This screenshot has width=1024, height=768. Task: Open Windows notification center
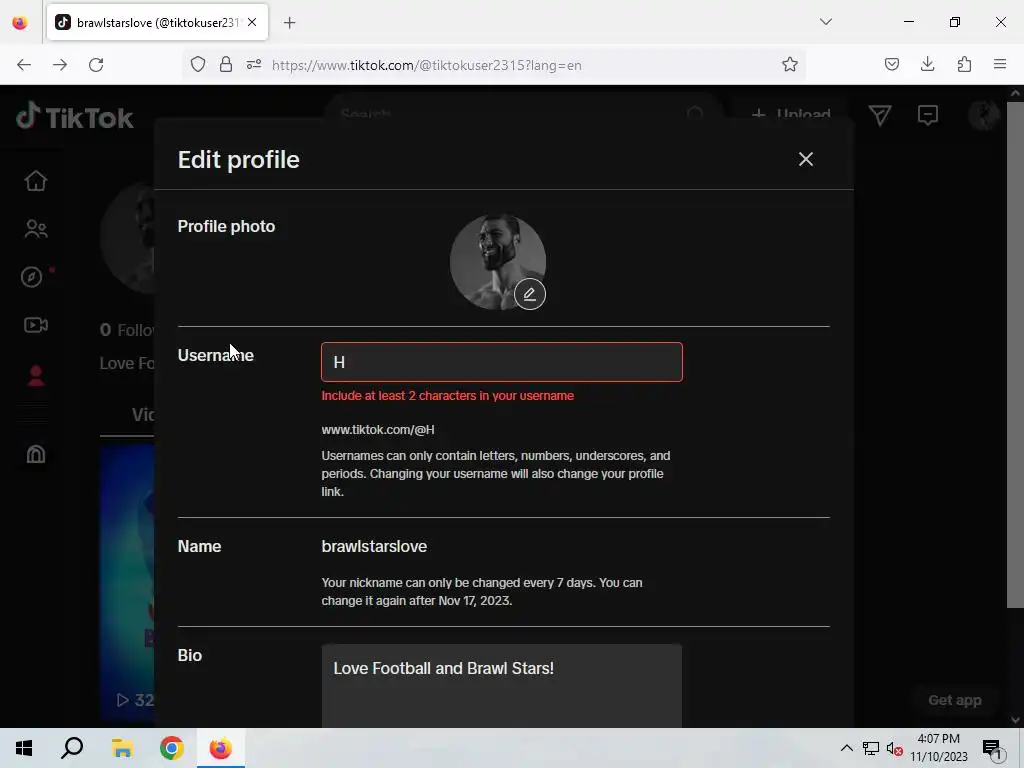pos(993,748)
